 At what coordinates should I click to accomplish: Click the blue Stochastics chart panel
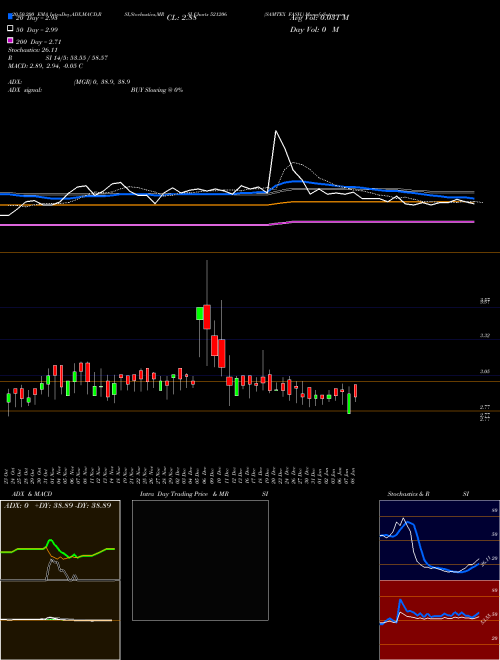coord(439,540)
